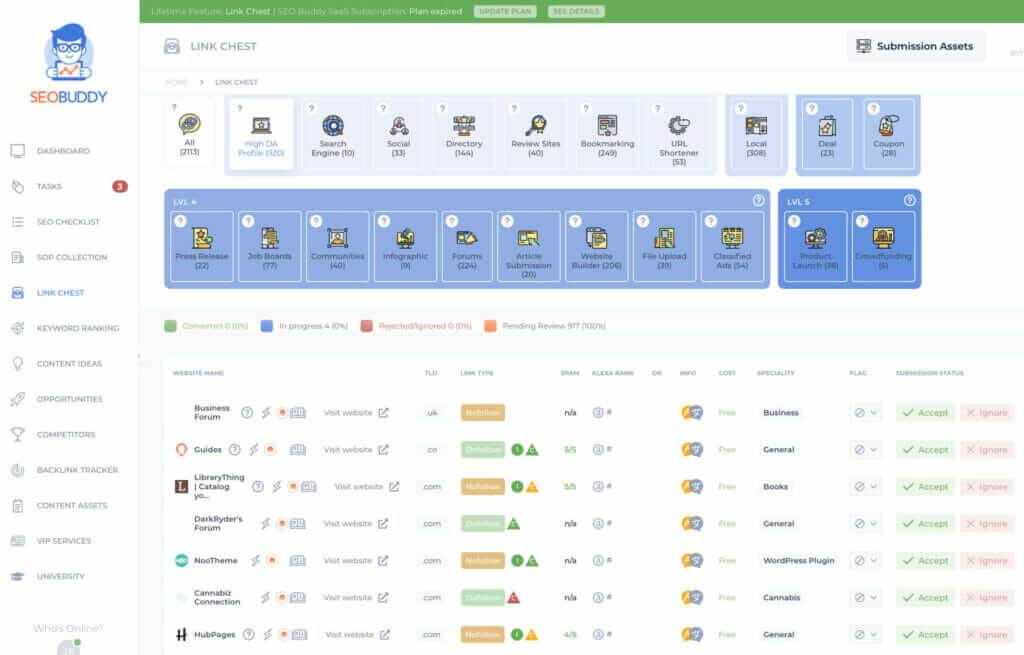
Task: Click the Opportunities rocket icon
Action: [x=18, y=399]
